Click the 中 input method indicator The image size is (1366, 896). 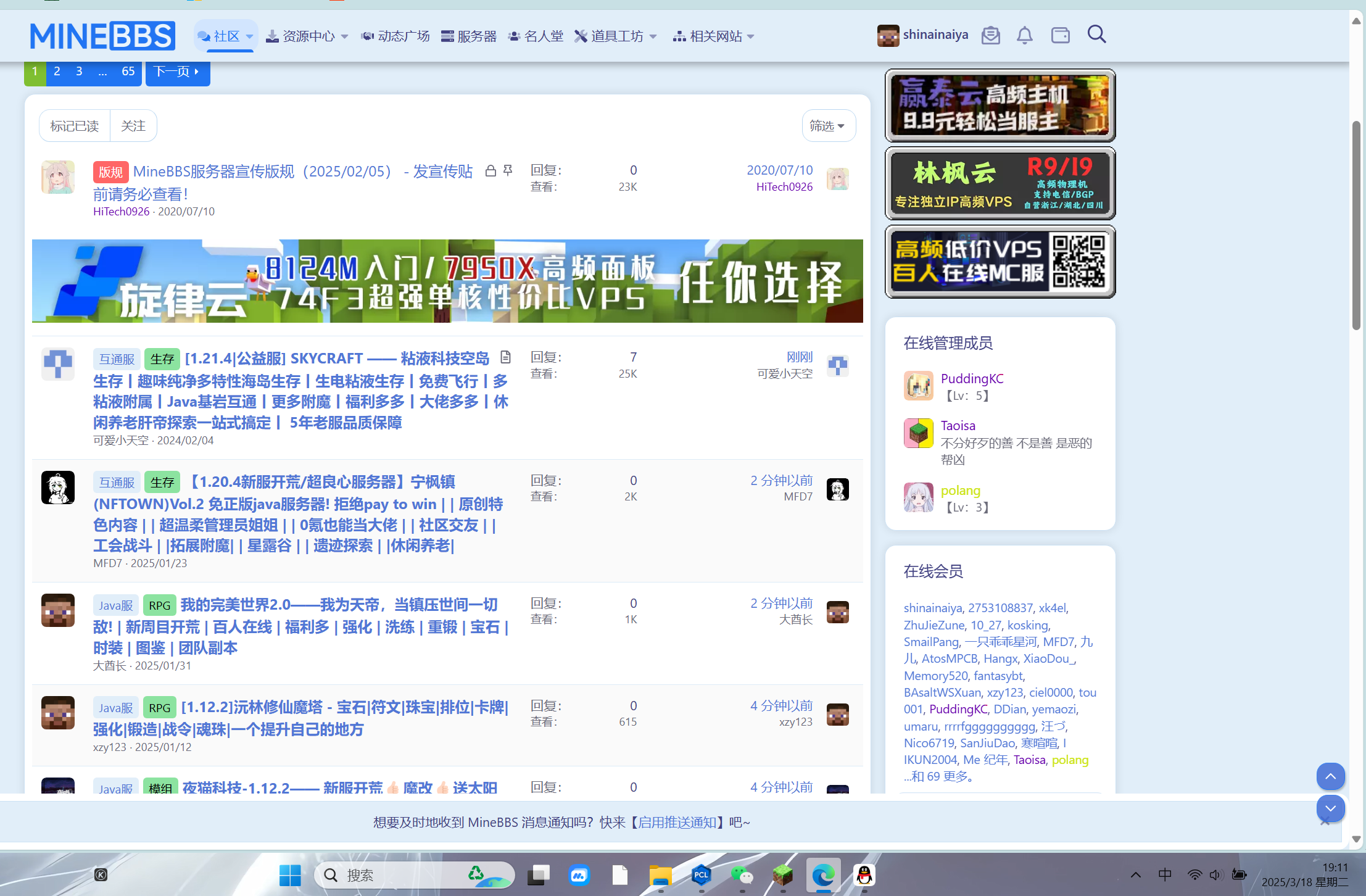[x=1165, y=874]
